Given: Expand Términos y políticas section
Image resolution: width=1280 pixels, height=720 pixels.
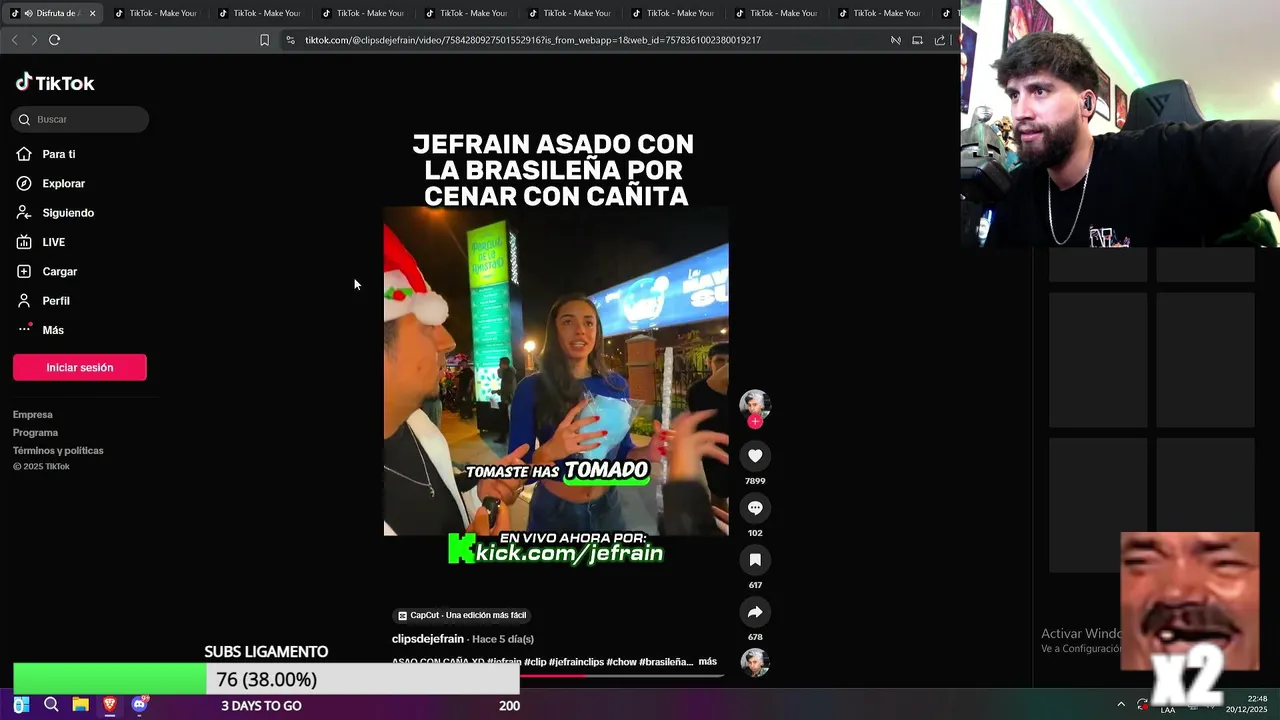Looking at the screenshot, I should pyautogui.click(x=58, y=451).
